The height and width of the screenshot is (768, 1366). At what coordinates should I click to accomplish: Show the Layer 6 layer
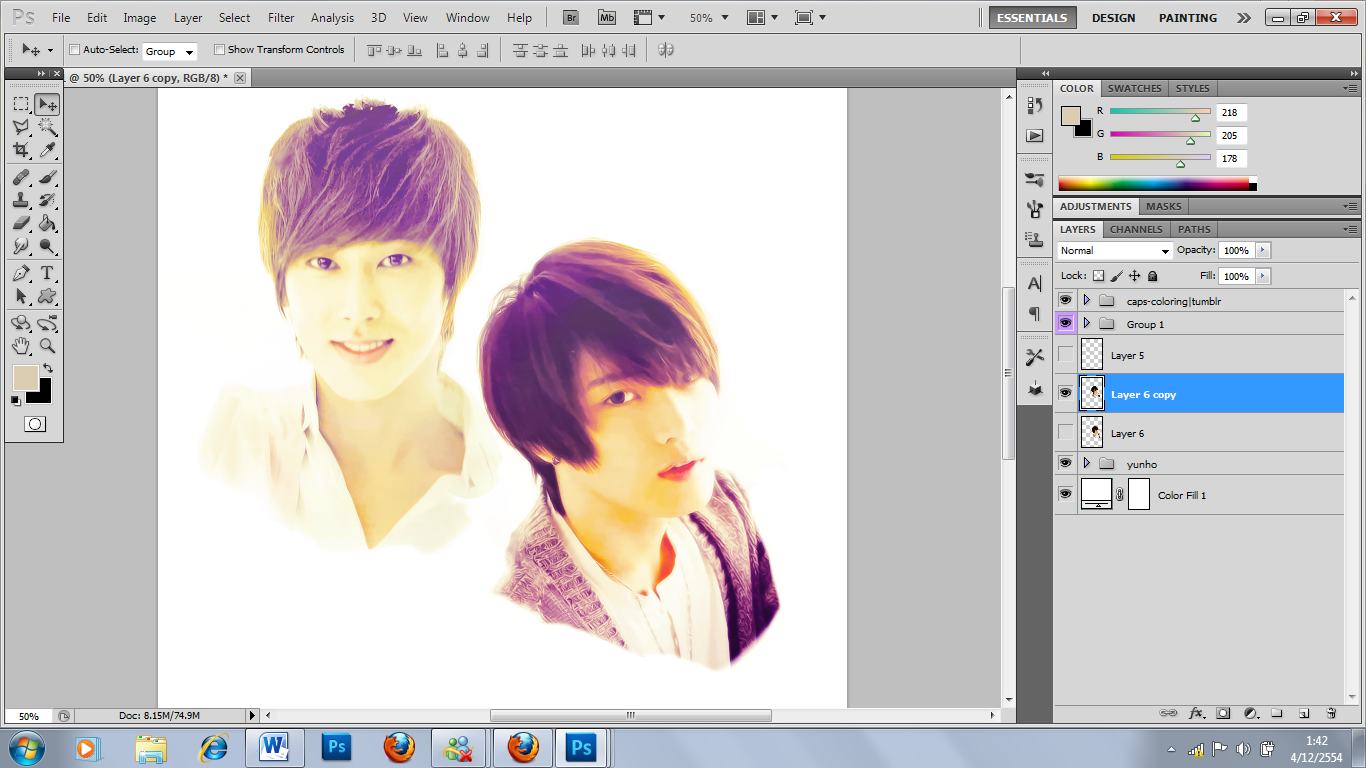1065,432
